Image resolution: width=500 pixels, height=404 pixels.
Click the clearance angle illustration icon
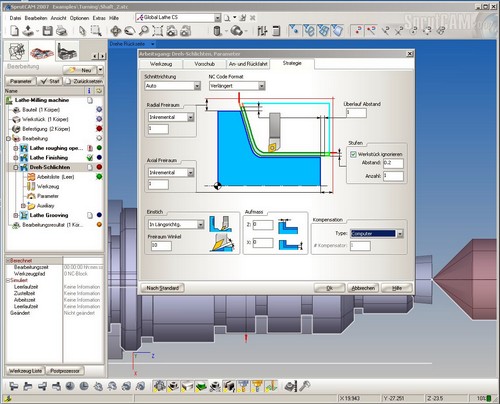tap(222, 242)
